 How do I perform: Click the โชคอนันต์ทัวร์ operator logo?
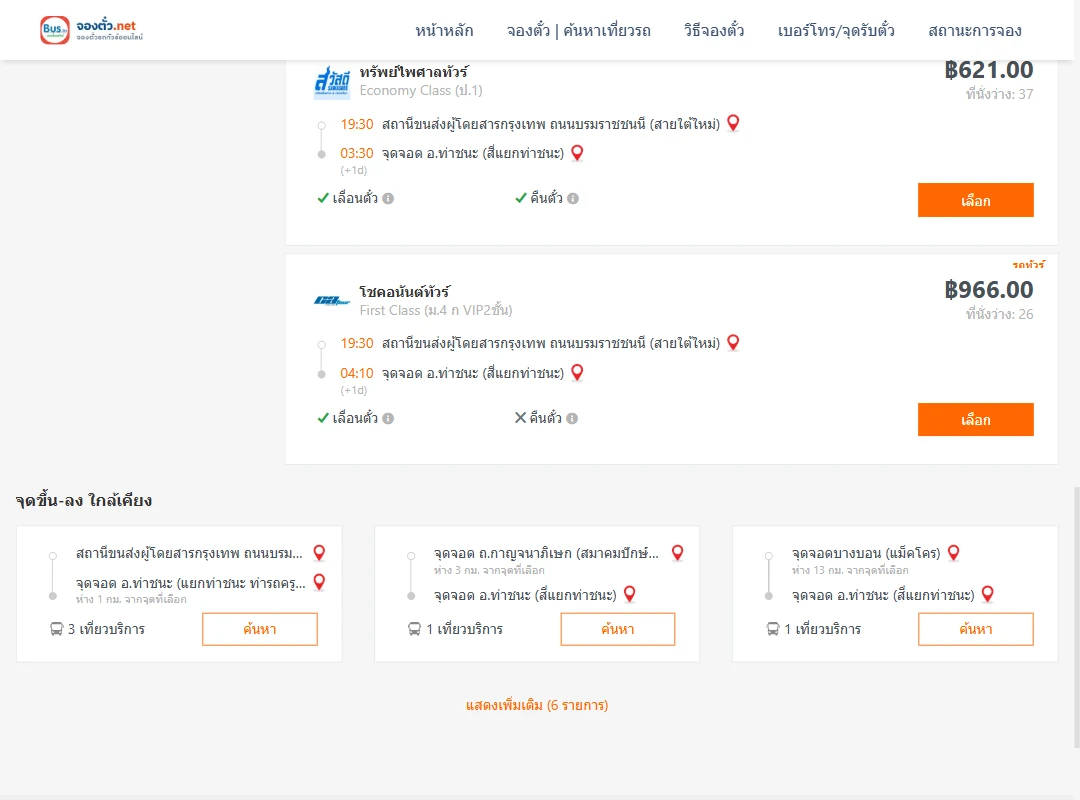(332, 300)
